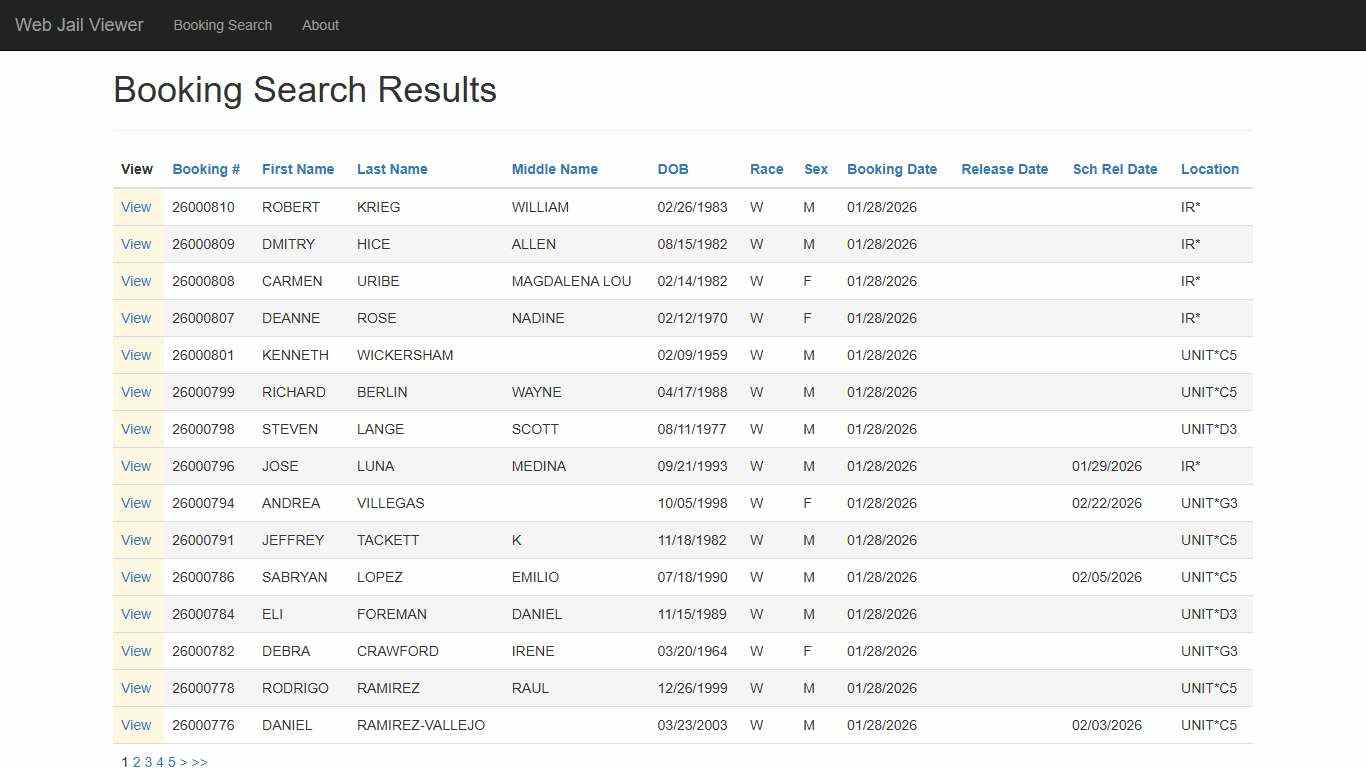Sort bookings by Race column
1366x768 pixels.
point(766,169)
